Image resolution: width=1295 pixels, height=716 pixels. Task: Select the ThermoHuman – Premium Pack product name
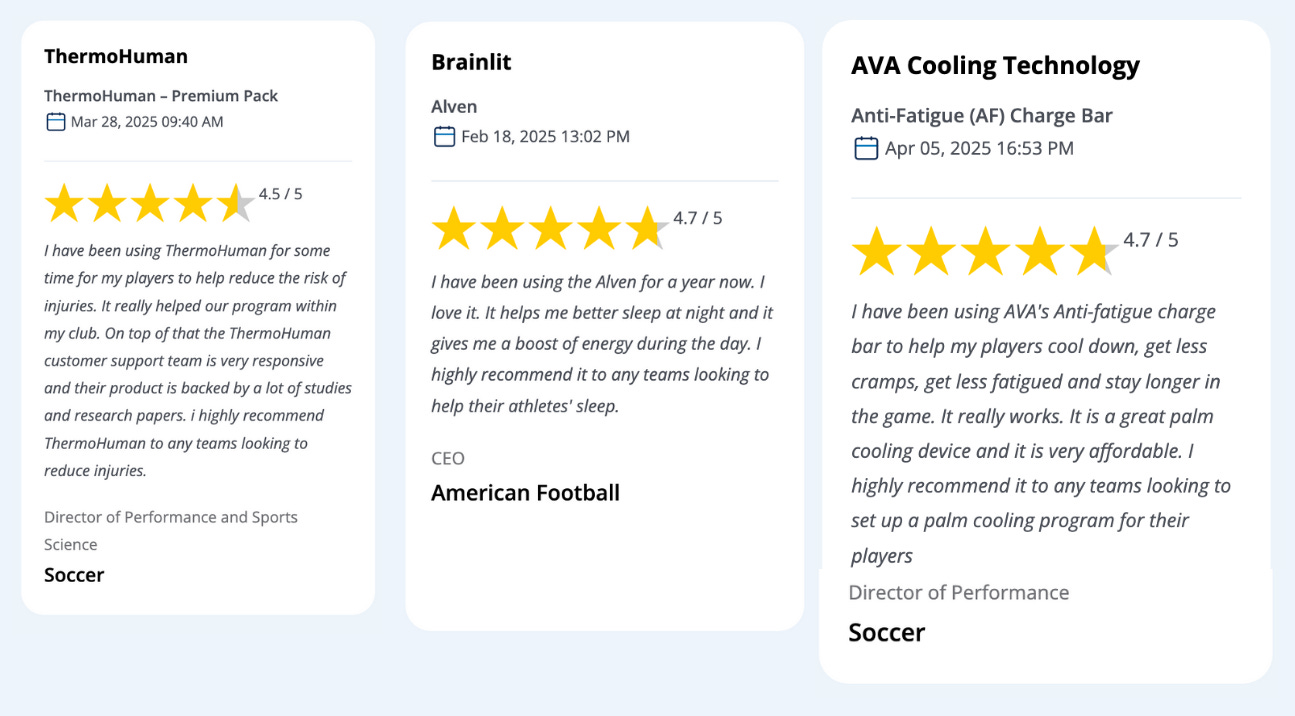tap(161, 96)
